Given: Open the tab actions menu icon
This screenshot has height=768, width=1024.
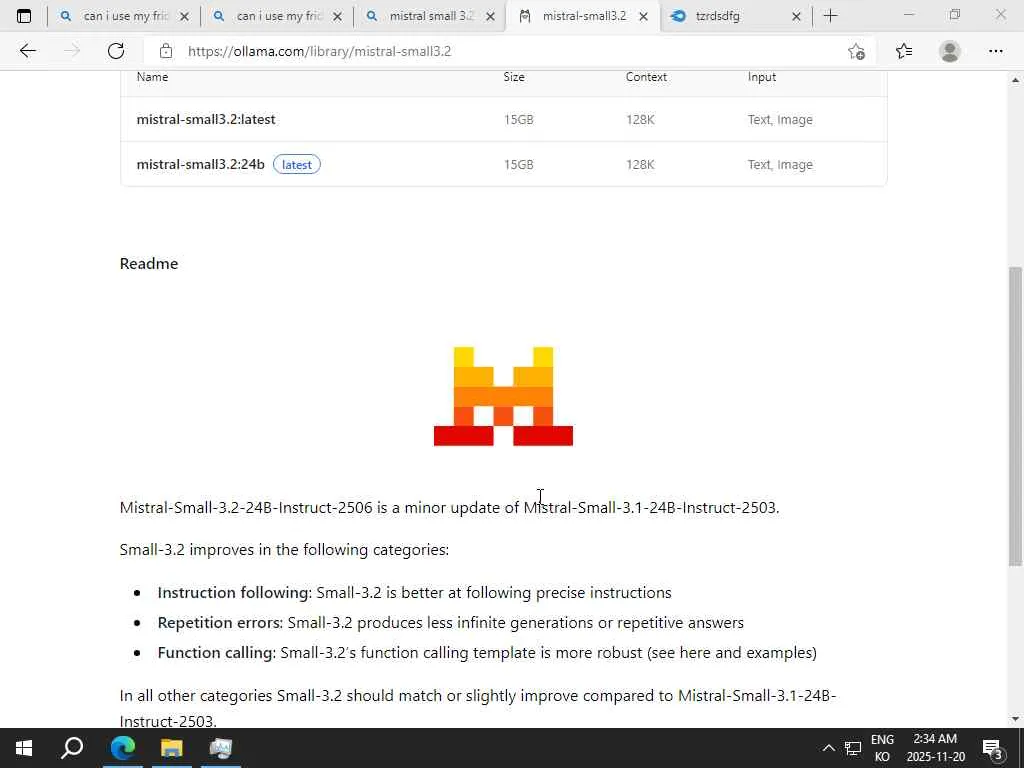Looking at the screenshot, I should pos(24,16).
